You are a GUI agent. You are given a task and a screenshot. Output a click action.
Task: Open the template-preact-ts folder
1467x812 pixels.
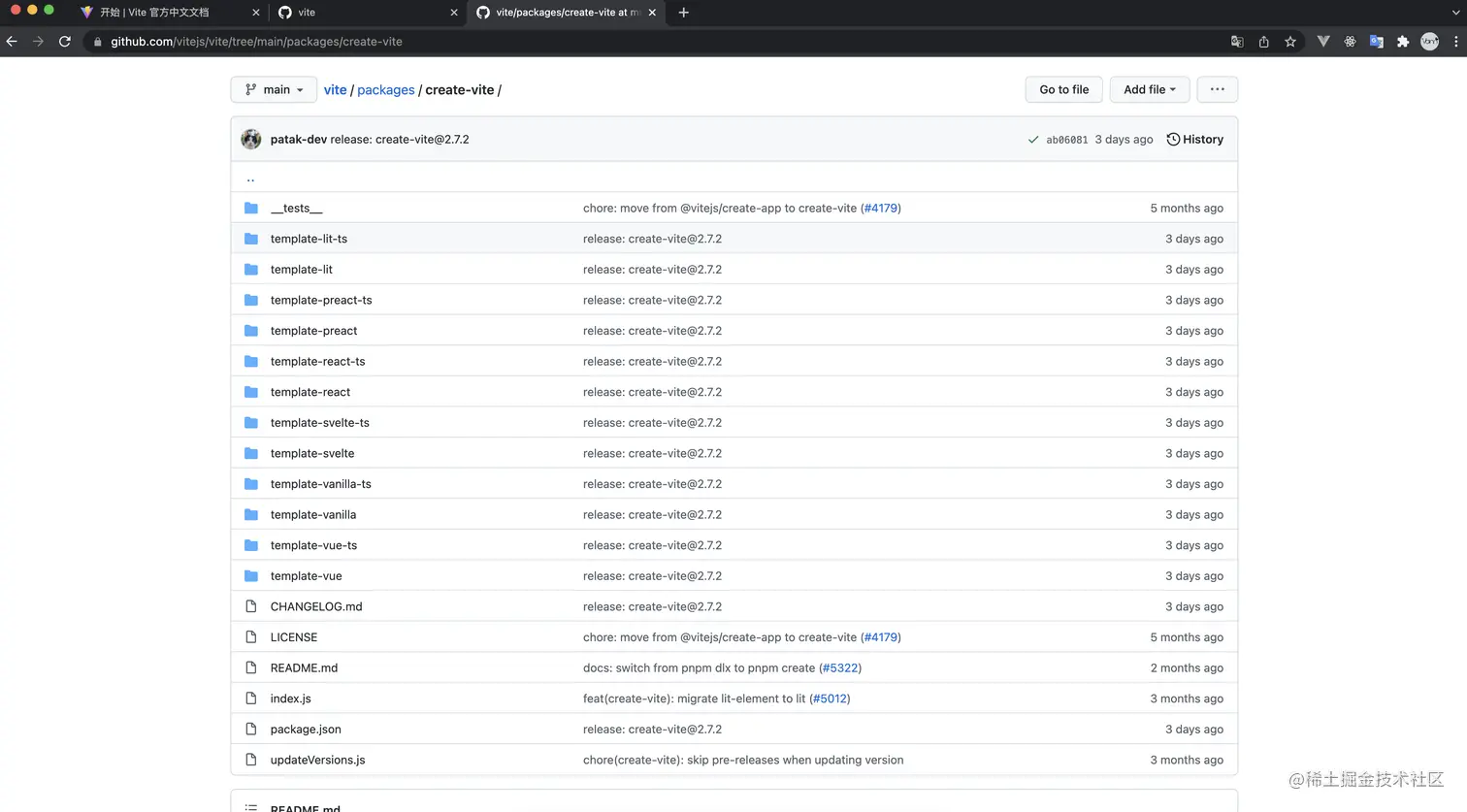pos(321,301)
